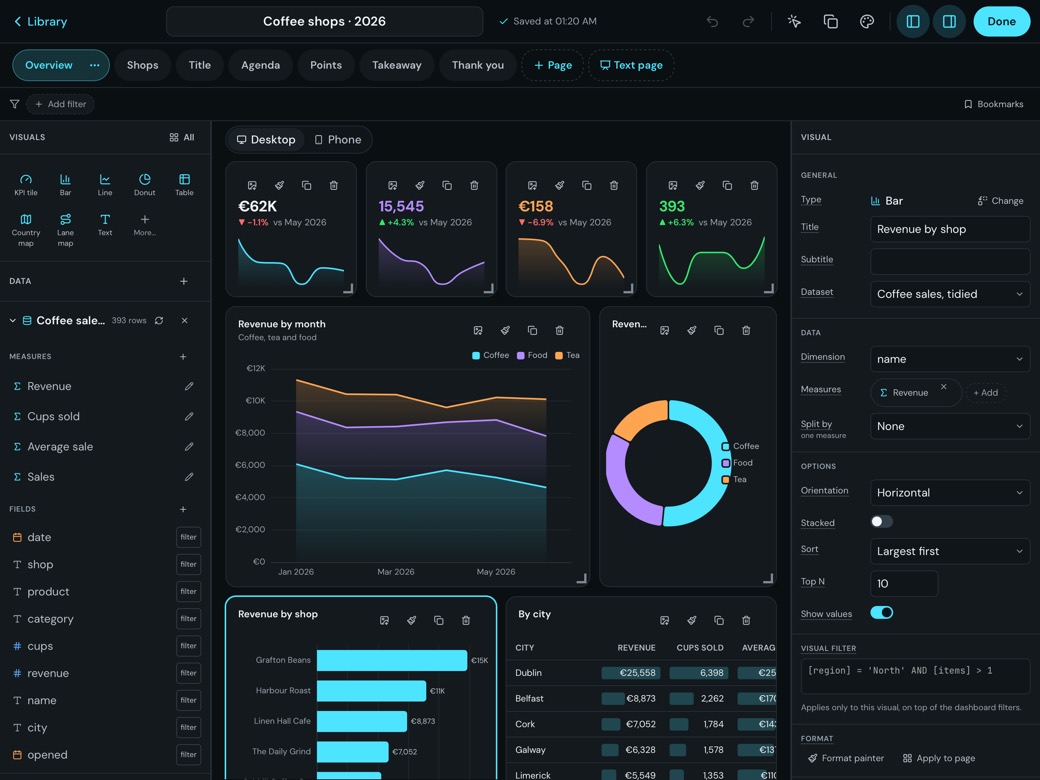Add a new Page
1040x780 pixels.
[552, 65]
